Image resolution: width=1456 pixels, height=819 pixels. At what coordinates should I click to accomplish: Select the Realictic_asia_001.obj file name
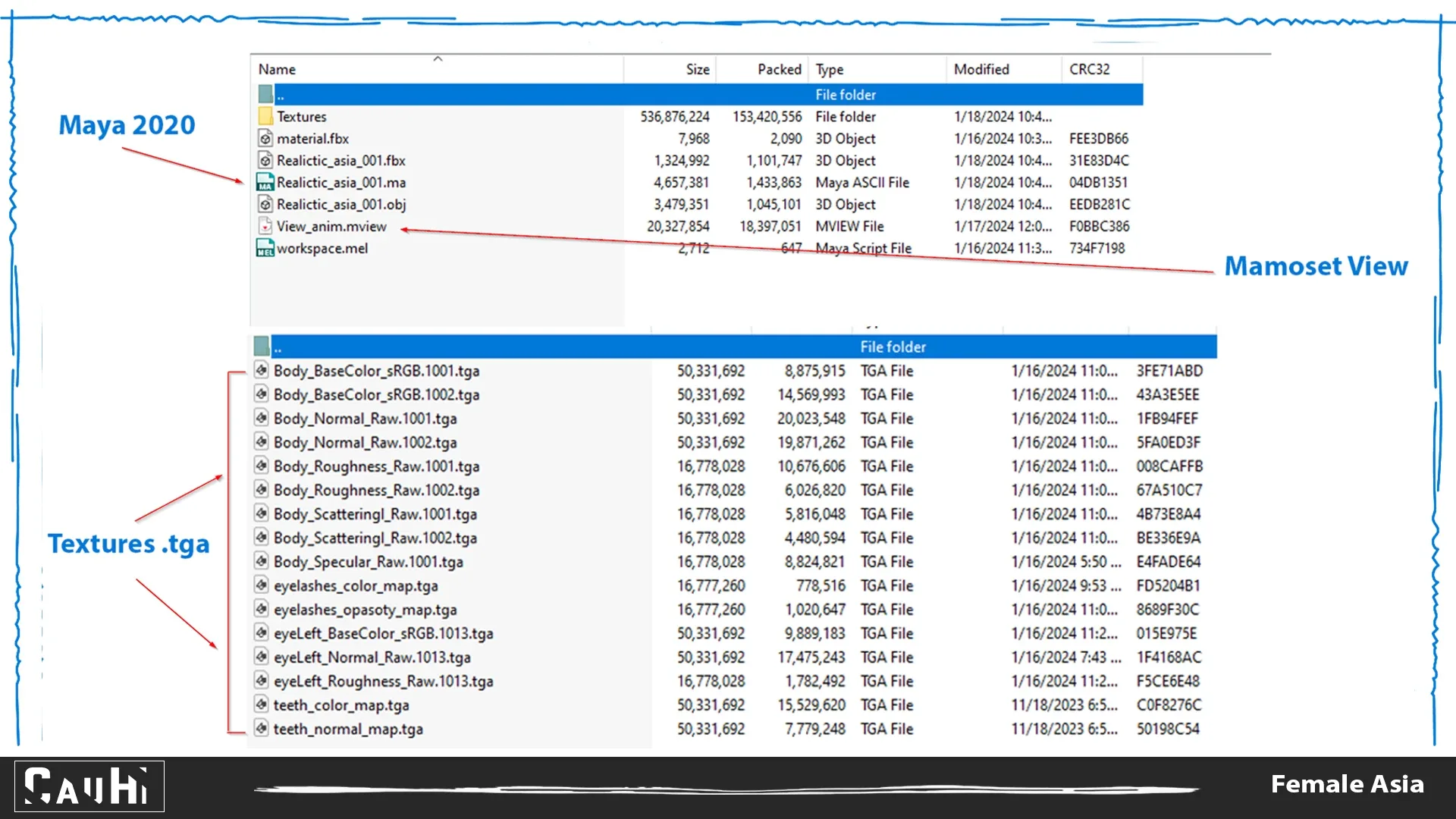pyautogui.click(x=341, y=204)
